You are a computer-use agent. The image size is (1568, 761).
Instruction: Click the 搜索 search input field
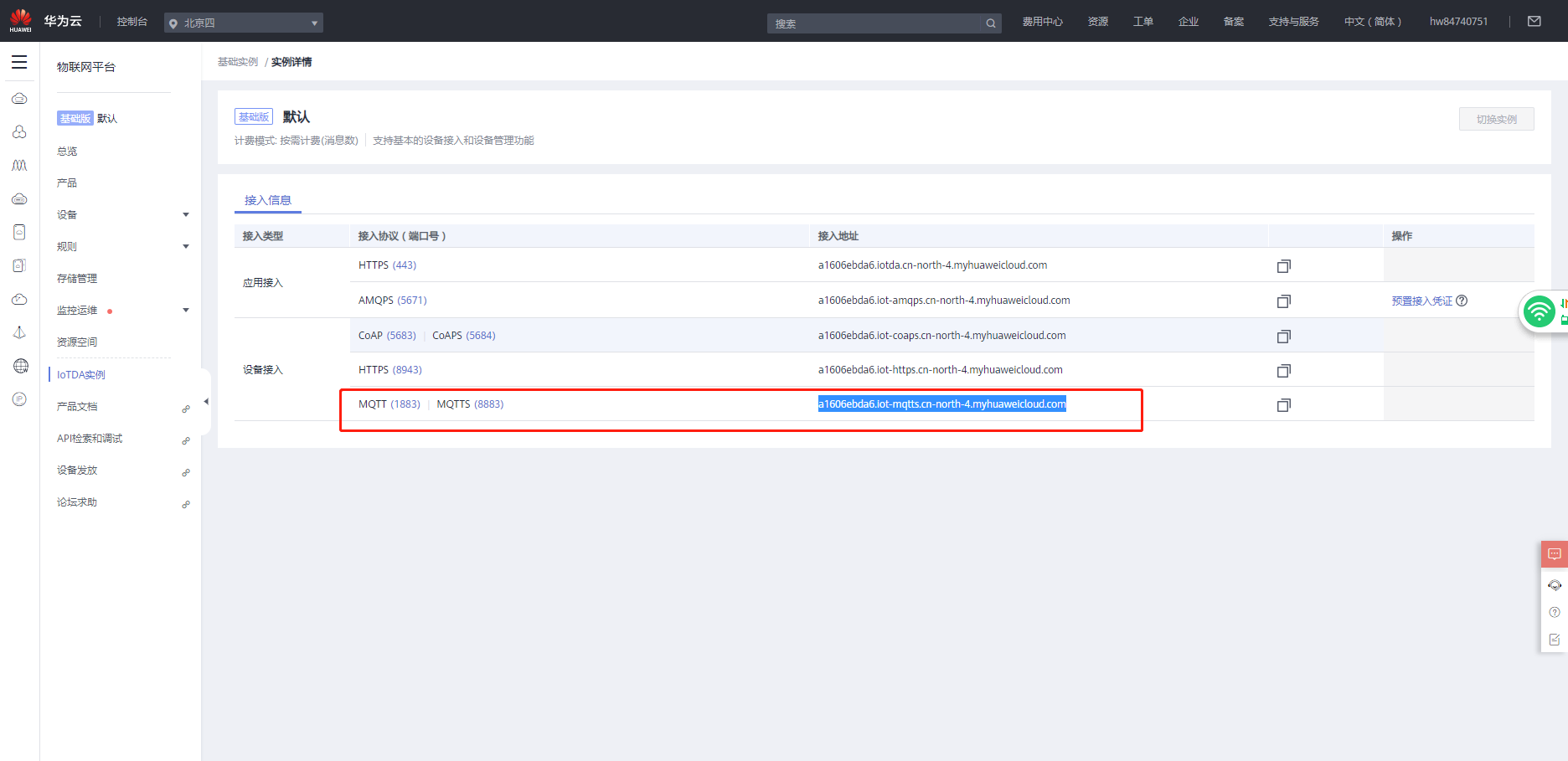coord(875,23)
